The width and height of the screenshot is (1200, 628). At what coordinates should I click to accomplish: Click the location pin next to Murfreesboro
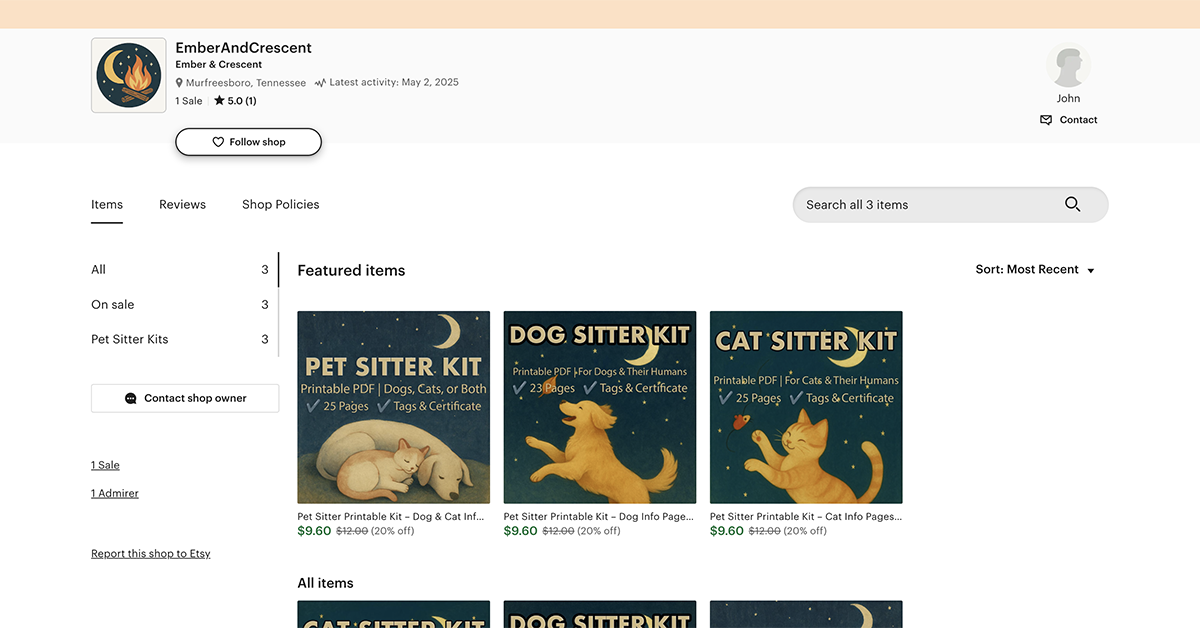click(x=180, y=83)
